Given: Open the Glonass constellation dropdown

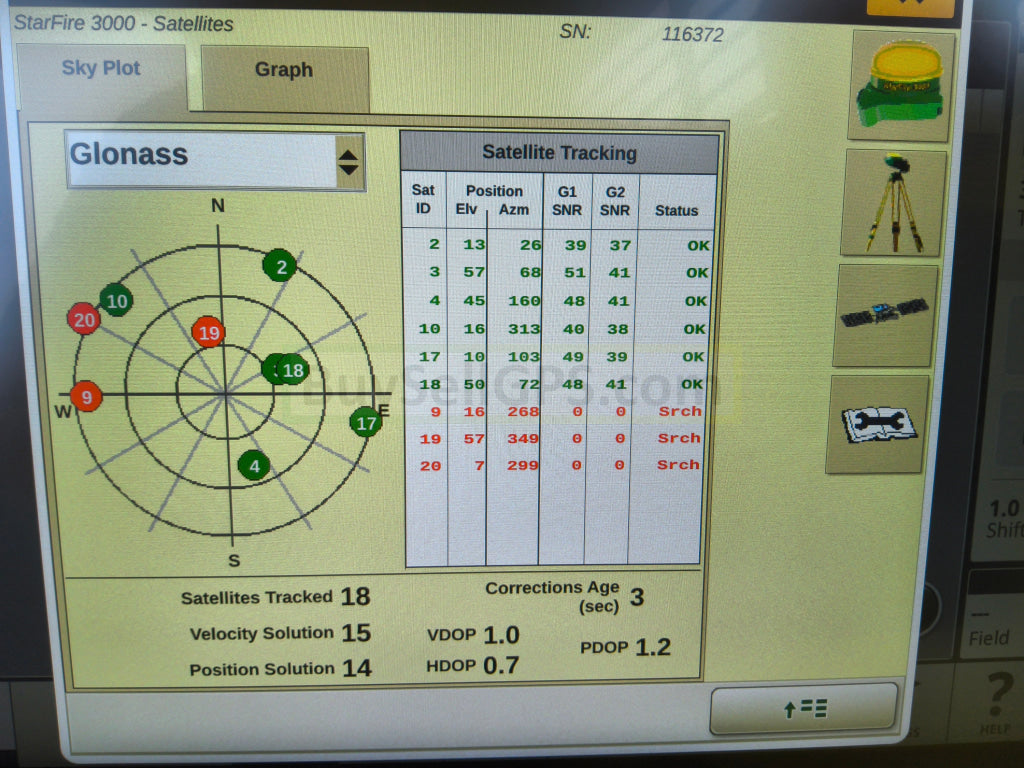Looking at the screenshot, I should pos(215,161).
